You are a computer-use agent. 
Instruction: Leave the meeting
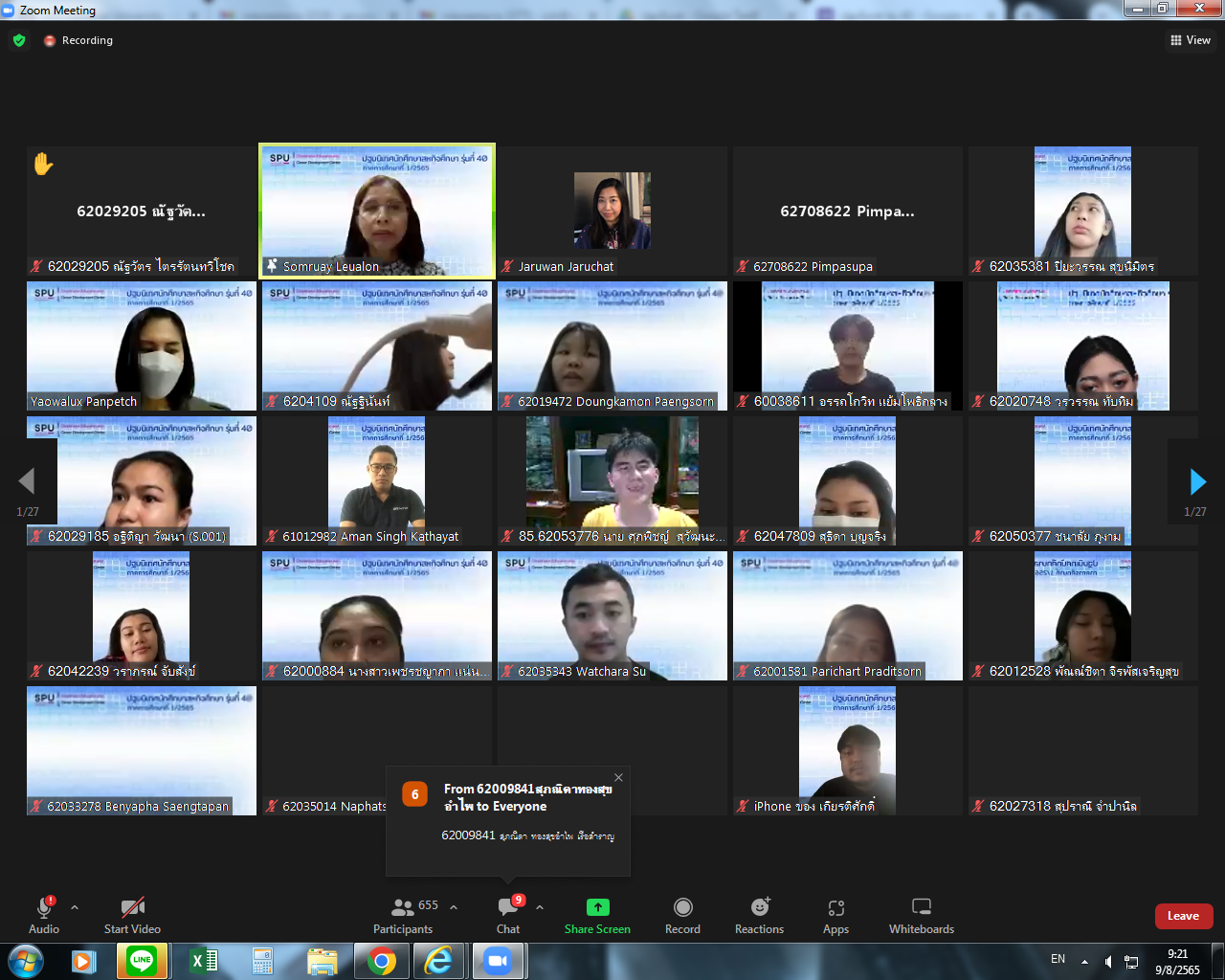[1183, 916]
